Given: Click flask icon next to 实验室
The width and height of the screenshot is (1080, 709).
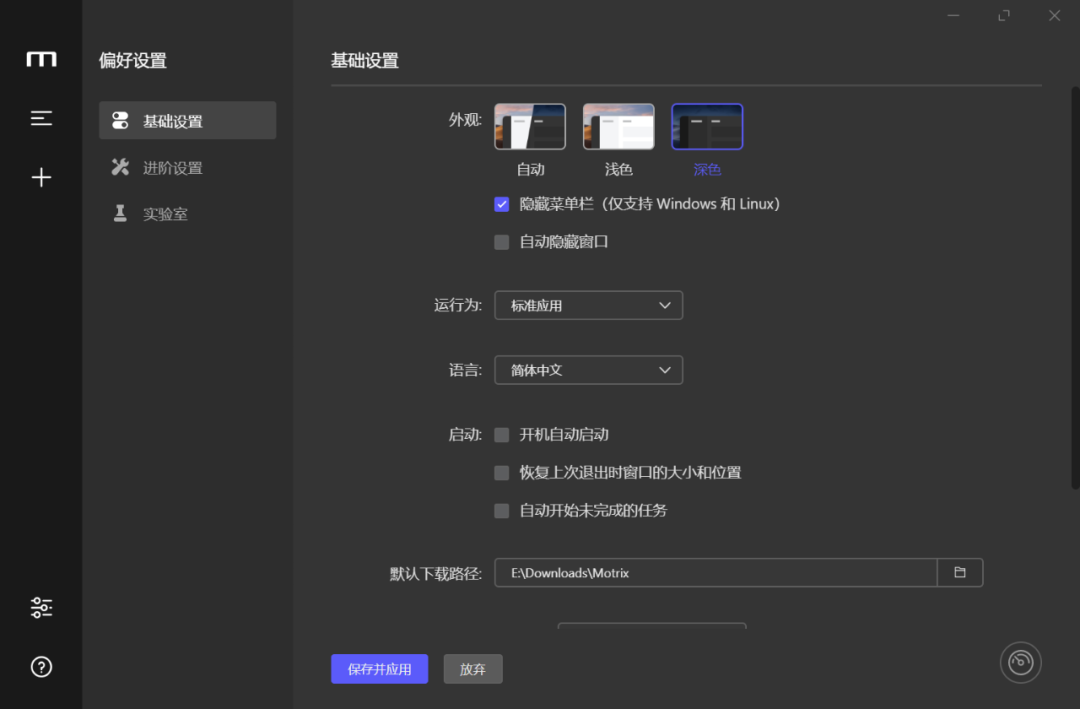Looking at the screenshot, I should click(120, 214).
